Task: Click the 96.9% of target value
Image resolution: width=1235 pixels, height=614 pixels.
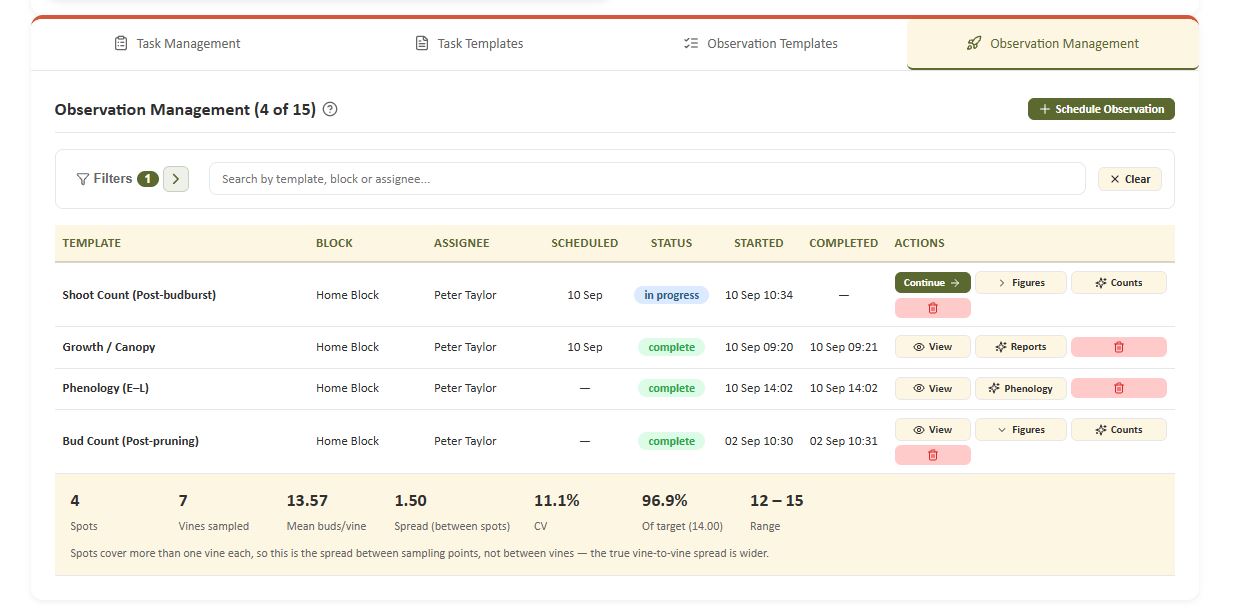Action: pos(665,500)
